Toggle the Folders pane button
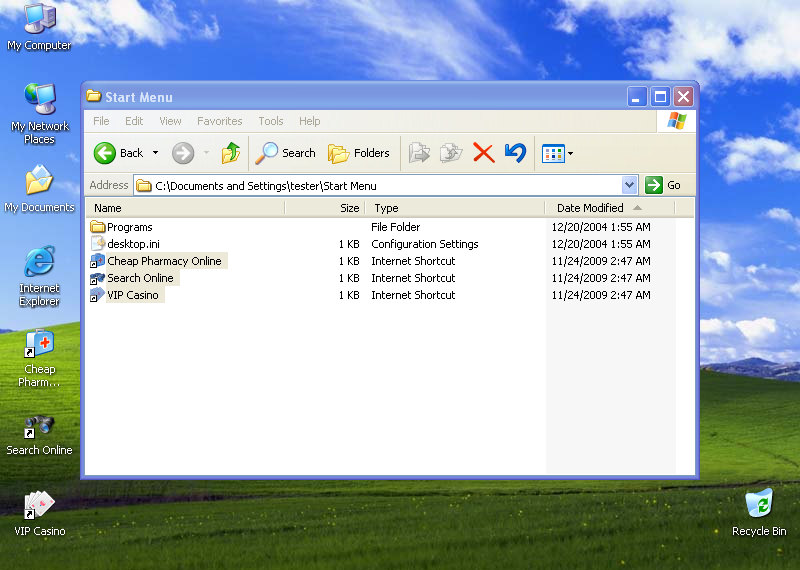Screen dimensions: 800x570 pyautogui.click(x=359, y=153)
